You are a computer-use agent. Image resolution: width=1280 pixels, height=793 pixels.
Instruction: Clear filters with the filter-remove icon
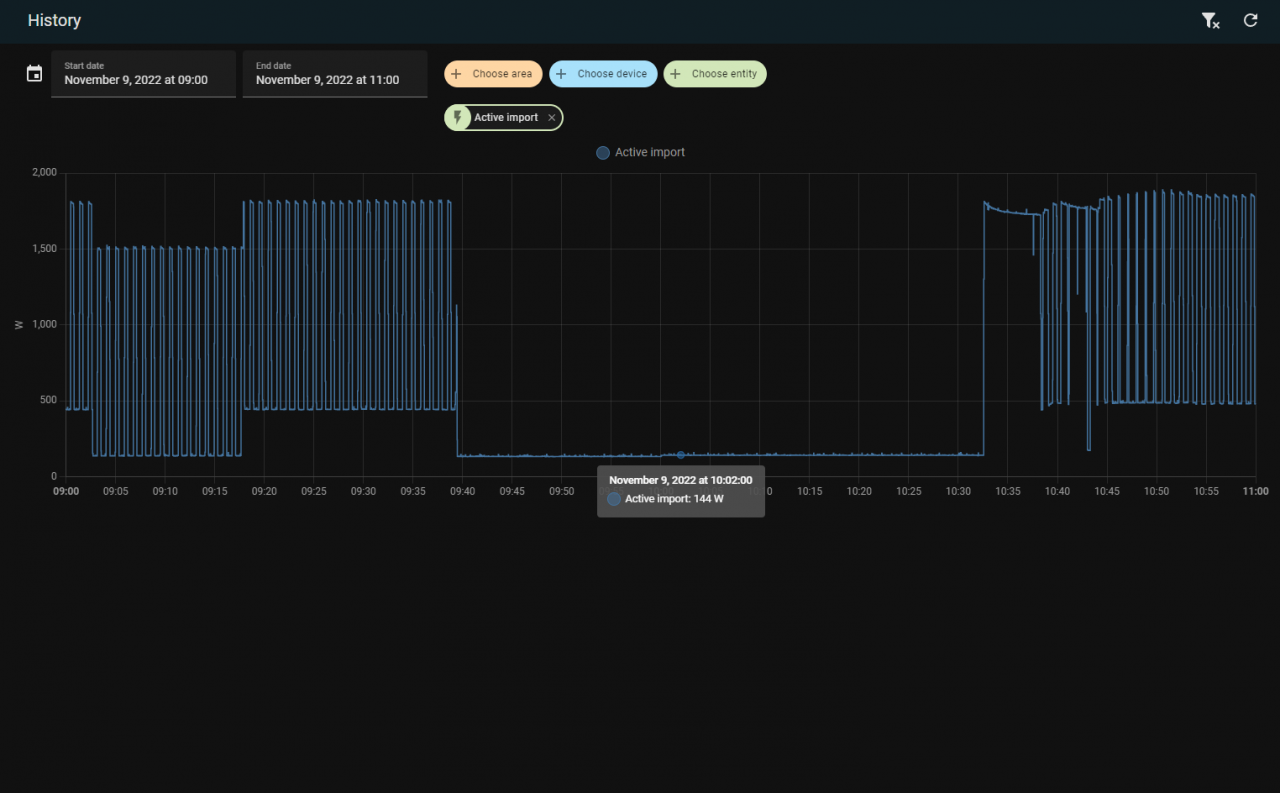1210,21
